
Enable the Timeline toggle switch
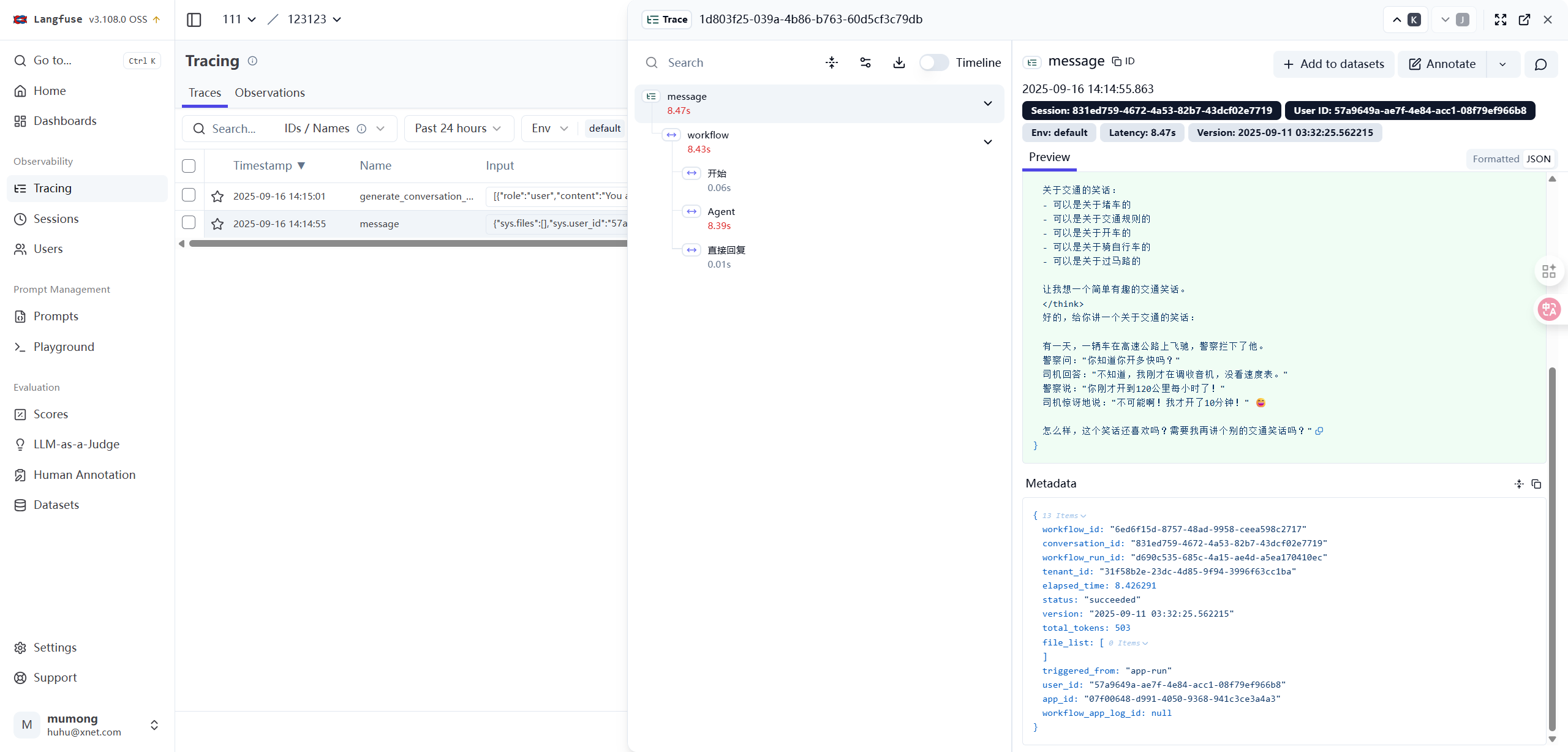933,62
